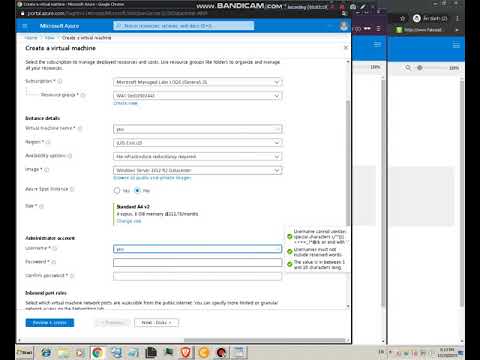Click the Bandicam camera screenshot icon
480x360 pixels.
(353, 7)
